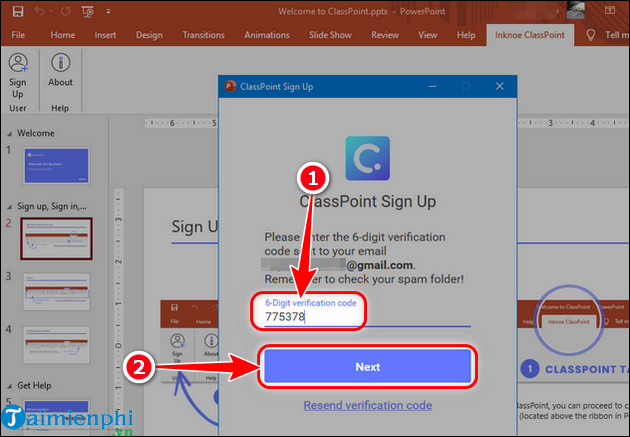Collapse the Sign up, Sign in section
The image size is (630, 437).
(x=8, y=203)
